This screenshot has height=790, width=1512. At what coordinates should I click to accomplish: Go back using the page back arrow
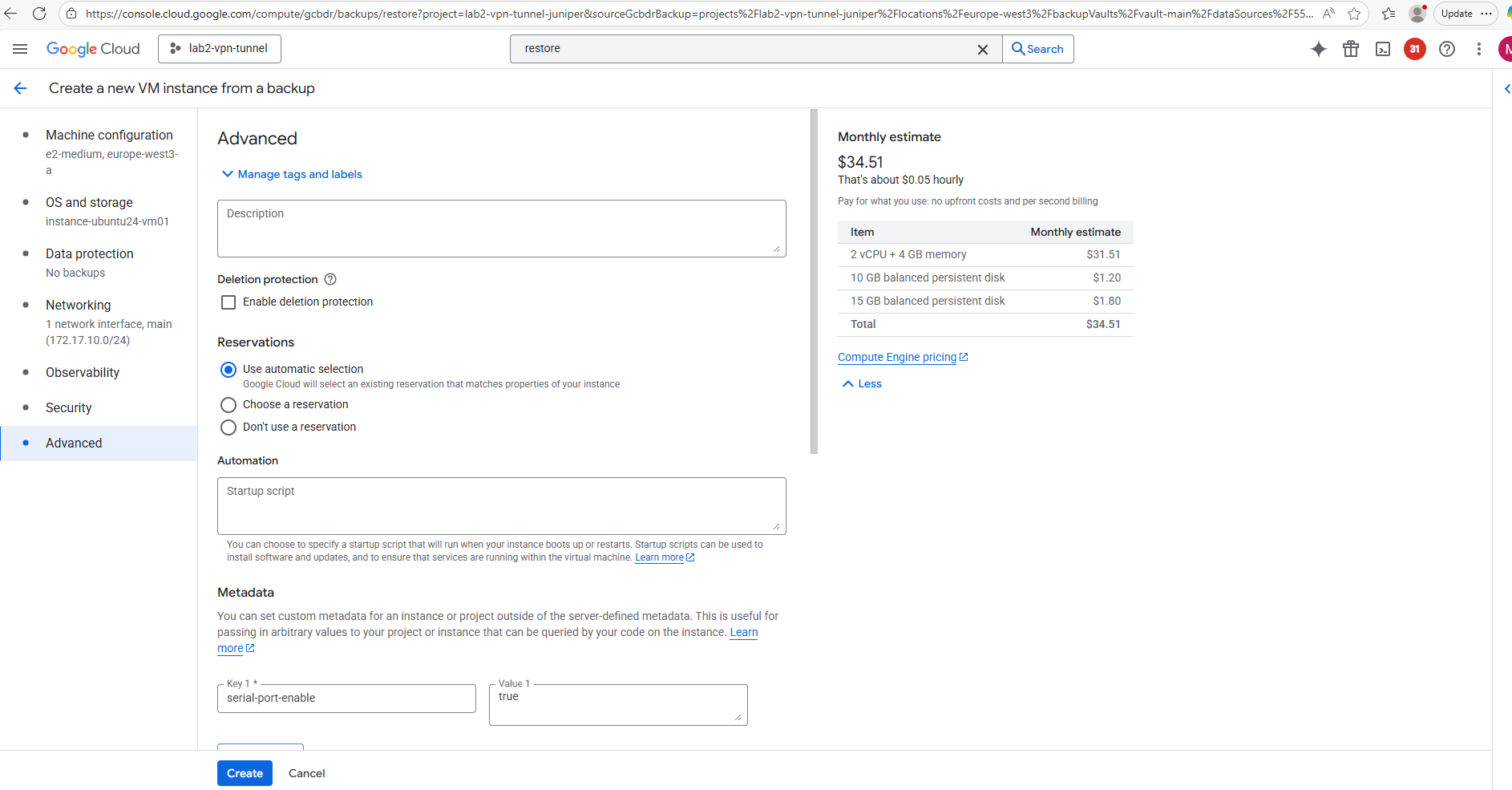pos(21,88)
